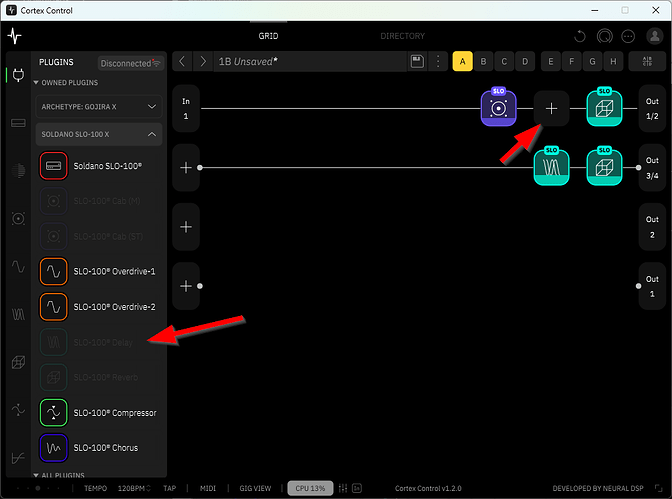This screenshot has height=499, width=672.
Task: Switch to the Directory tab
Action: tap(402, 36)
